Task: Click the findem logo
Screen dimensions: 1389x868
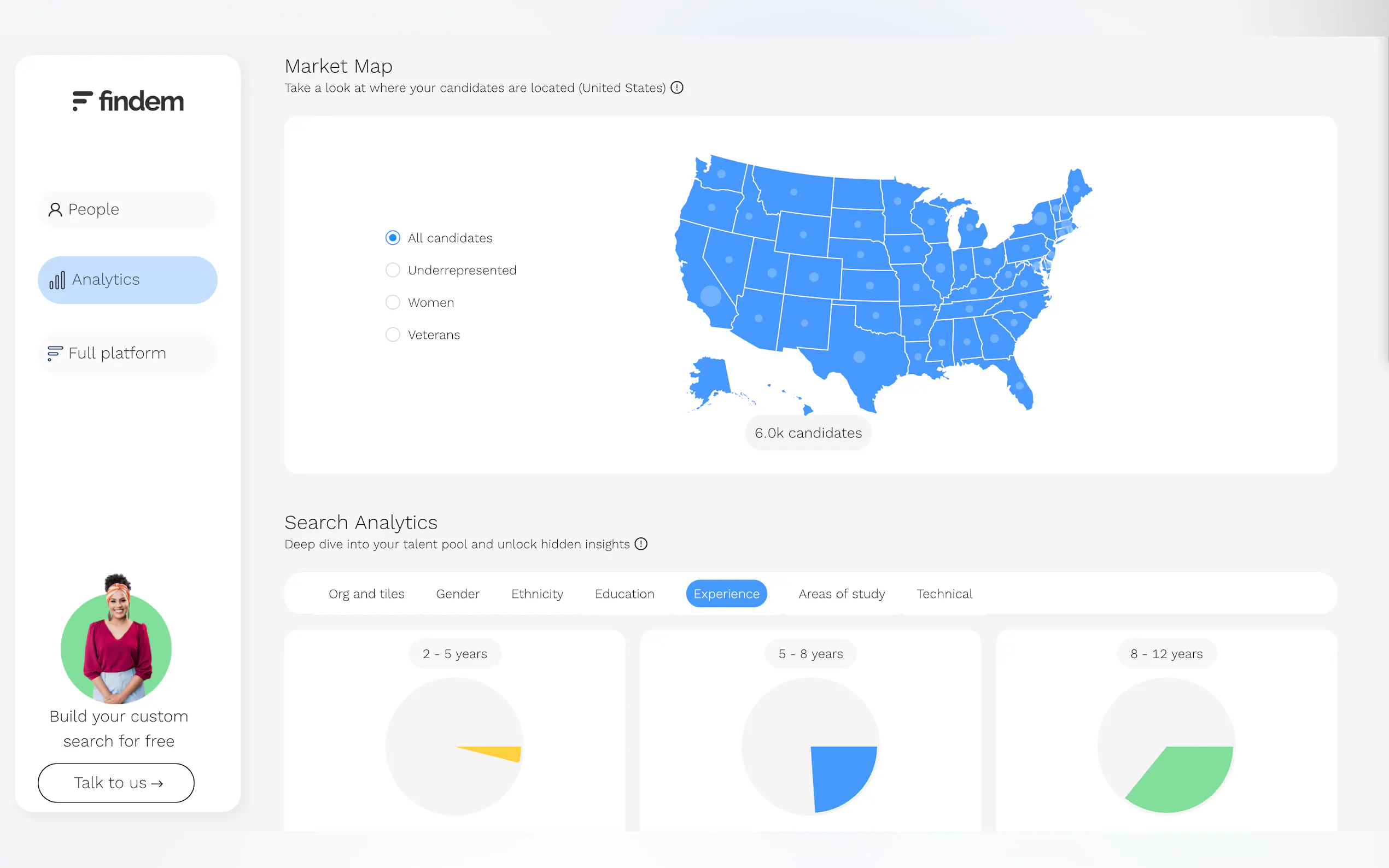Action: click(128, 101)
